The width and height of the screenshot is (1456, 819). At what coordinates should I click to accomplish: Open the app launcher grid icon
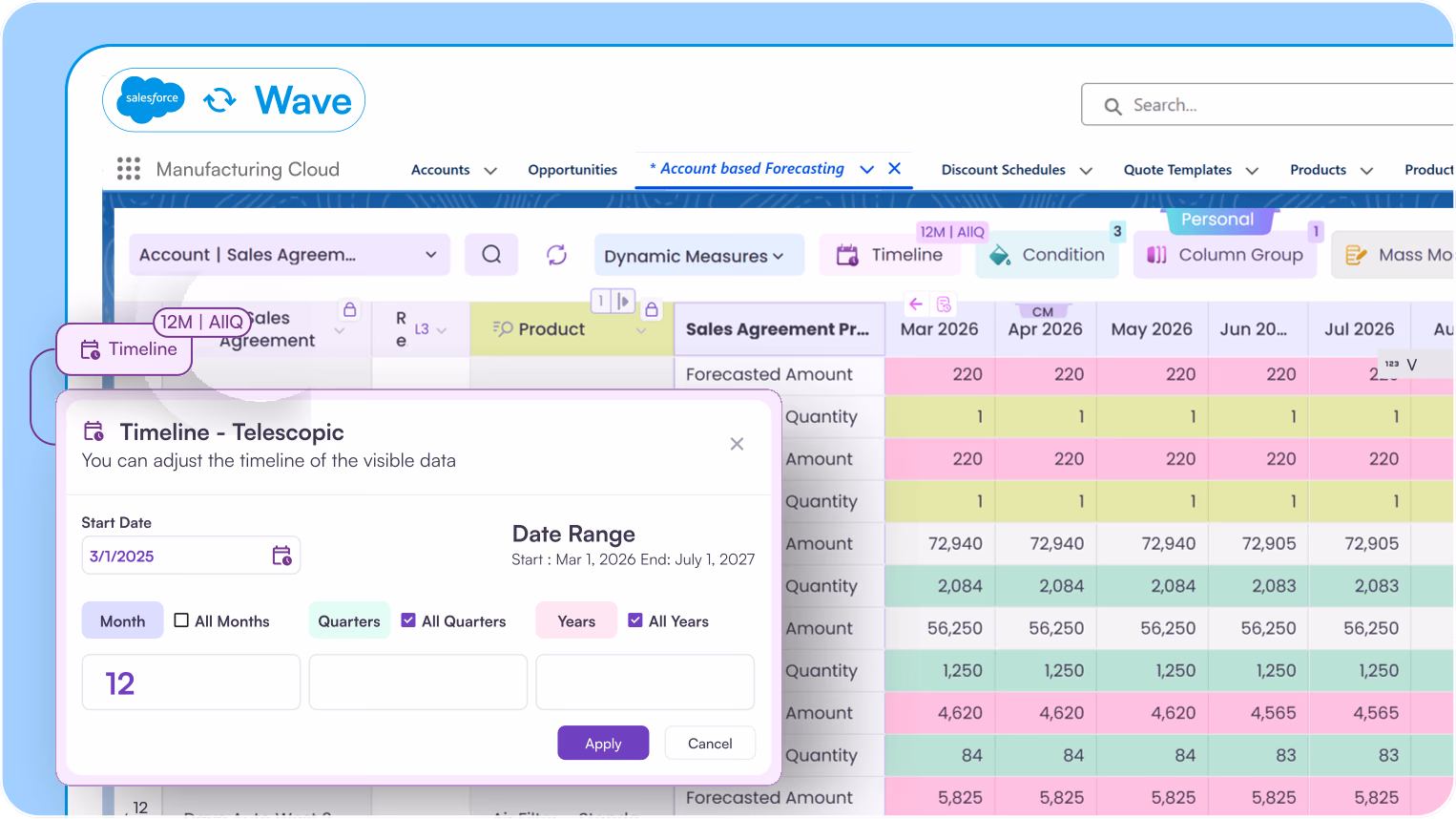[x=128, y=169]
